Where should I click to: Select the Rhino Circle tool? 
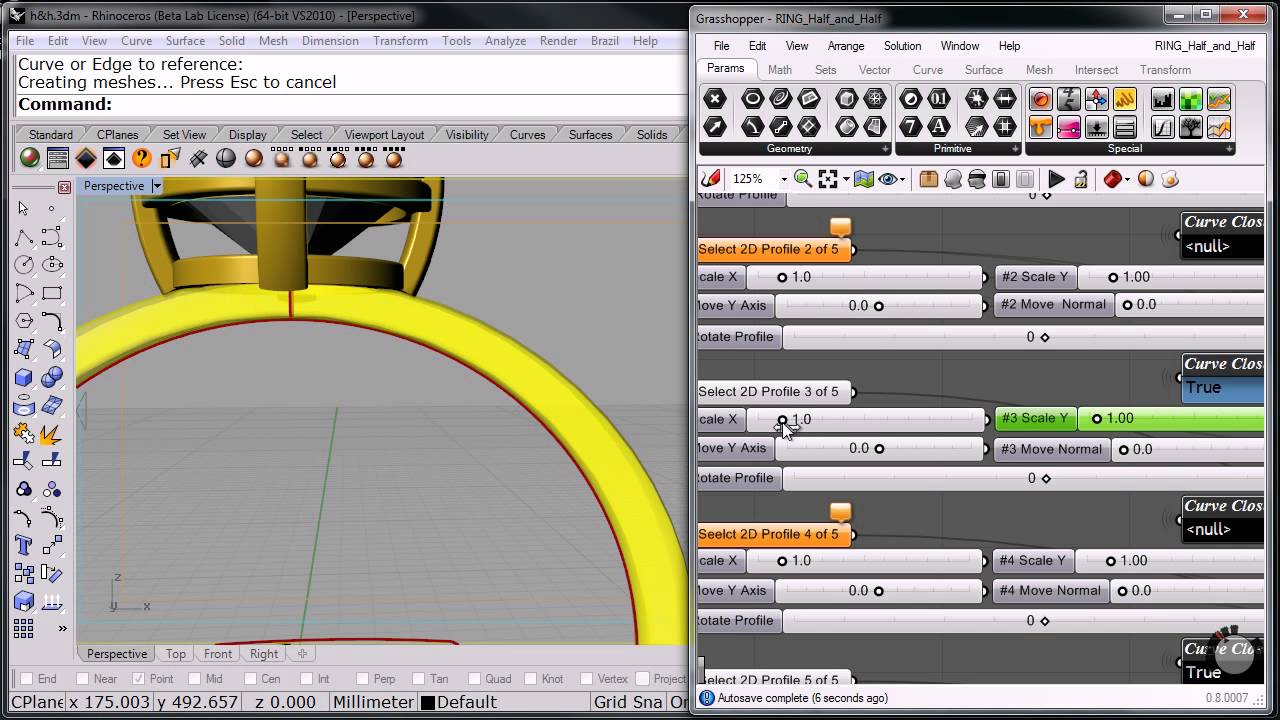tap(24, 265)
